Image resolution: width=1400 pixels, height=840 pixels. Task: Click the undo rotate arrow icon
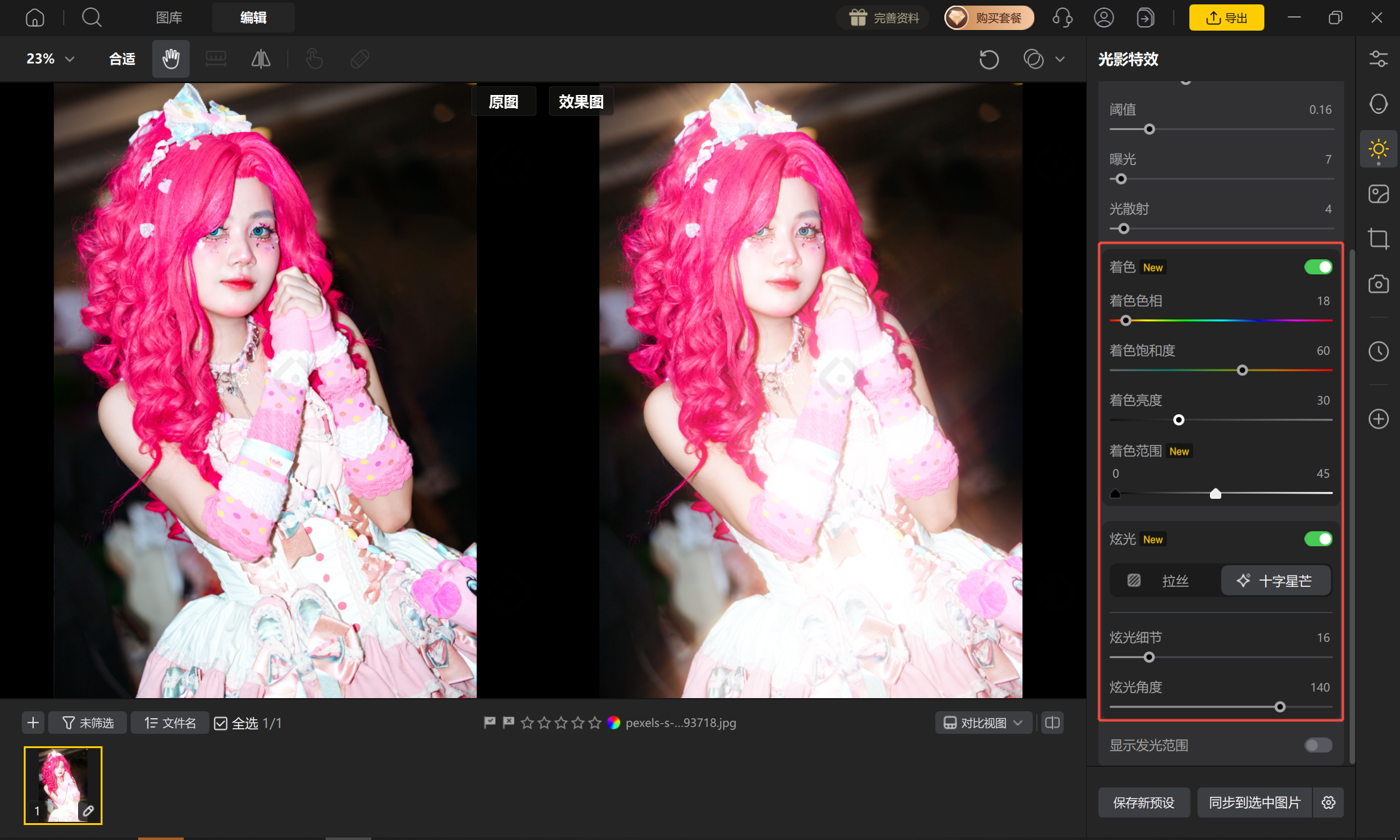tap(989, 59)
